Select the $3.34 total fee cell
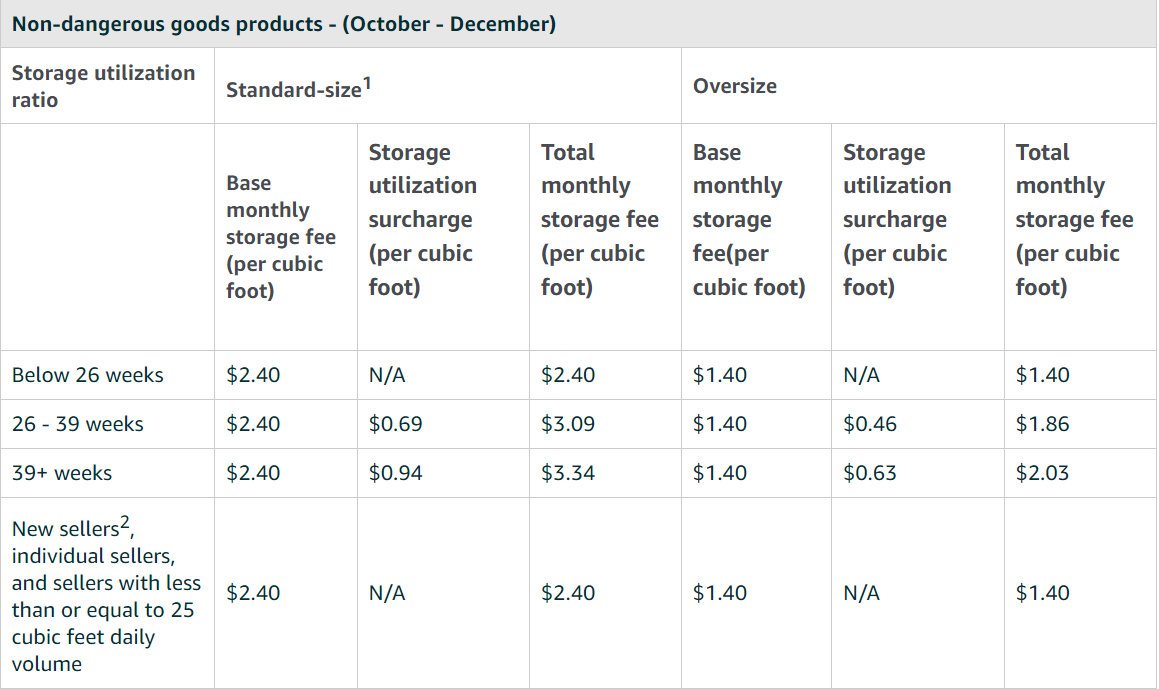Viewport: 1159px width, 689px height. (568, 473)
